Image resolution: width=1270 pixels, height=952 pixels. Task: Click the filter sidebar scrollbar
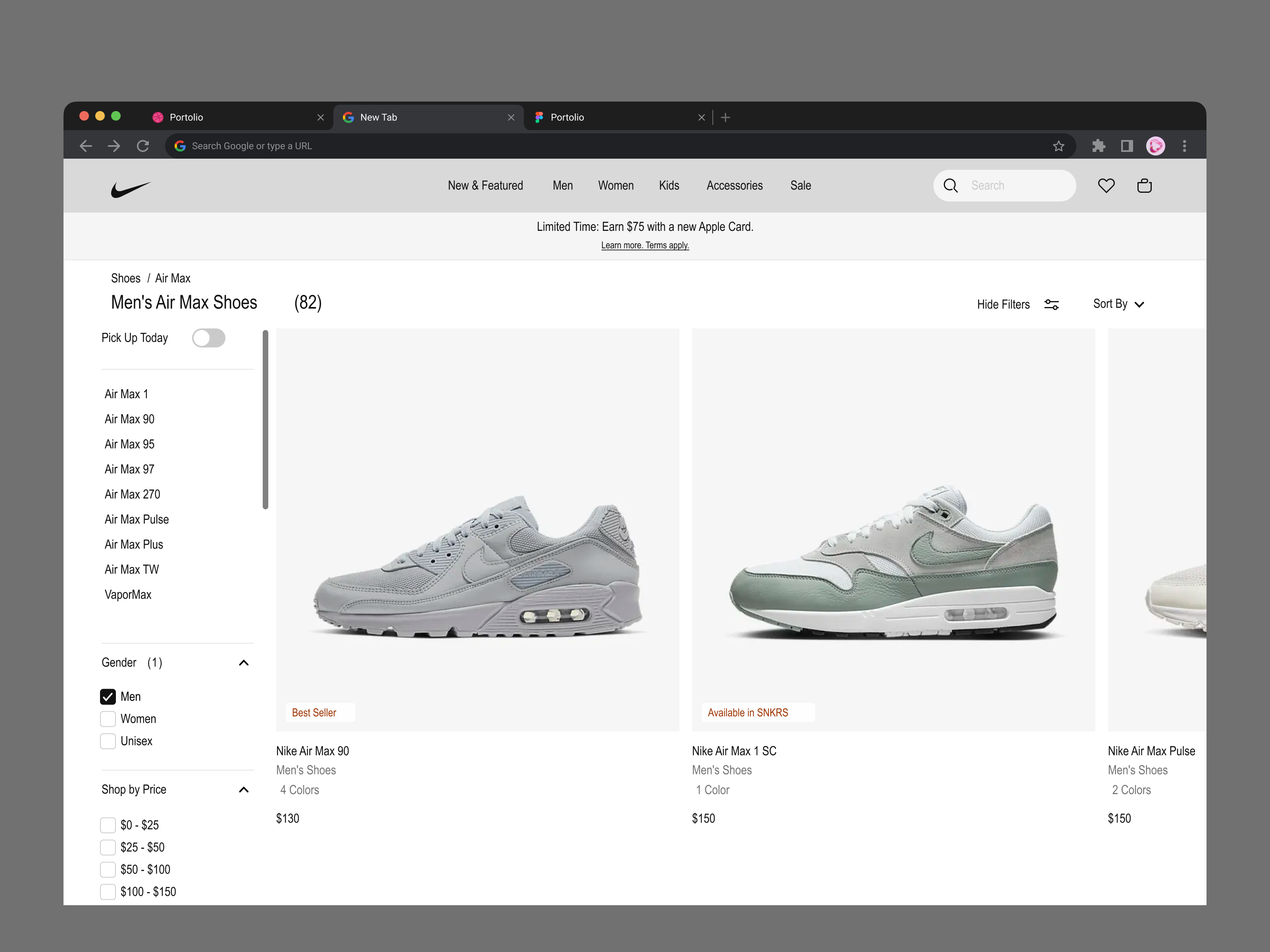tap(265, 420)
